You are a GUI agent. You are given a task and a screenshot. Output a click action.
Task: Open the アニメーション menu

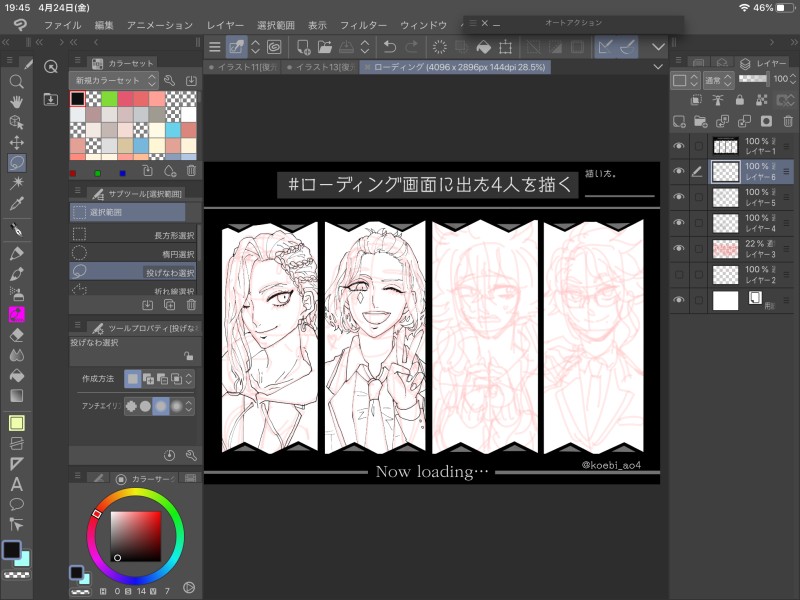click(160, 25)
